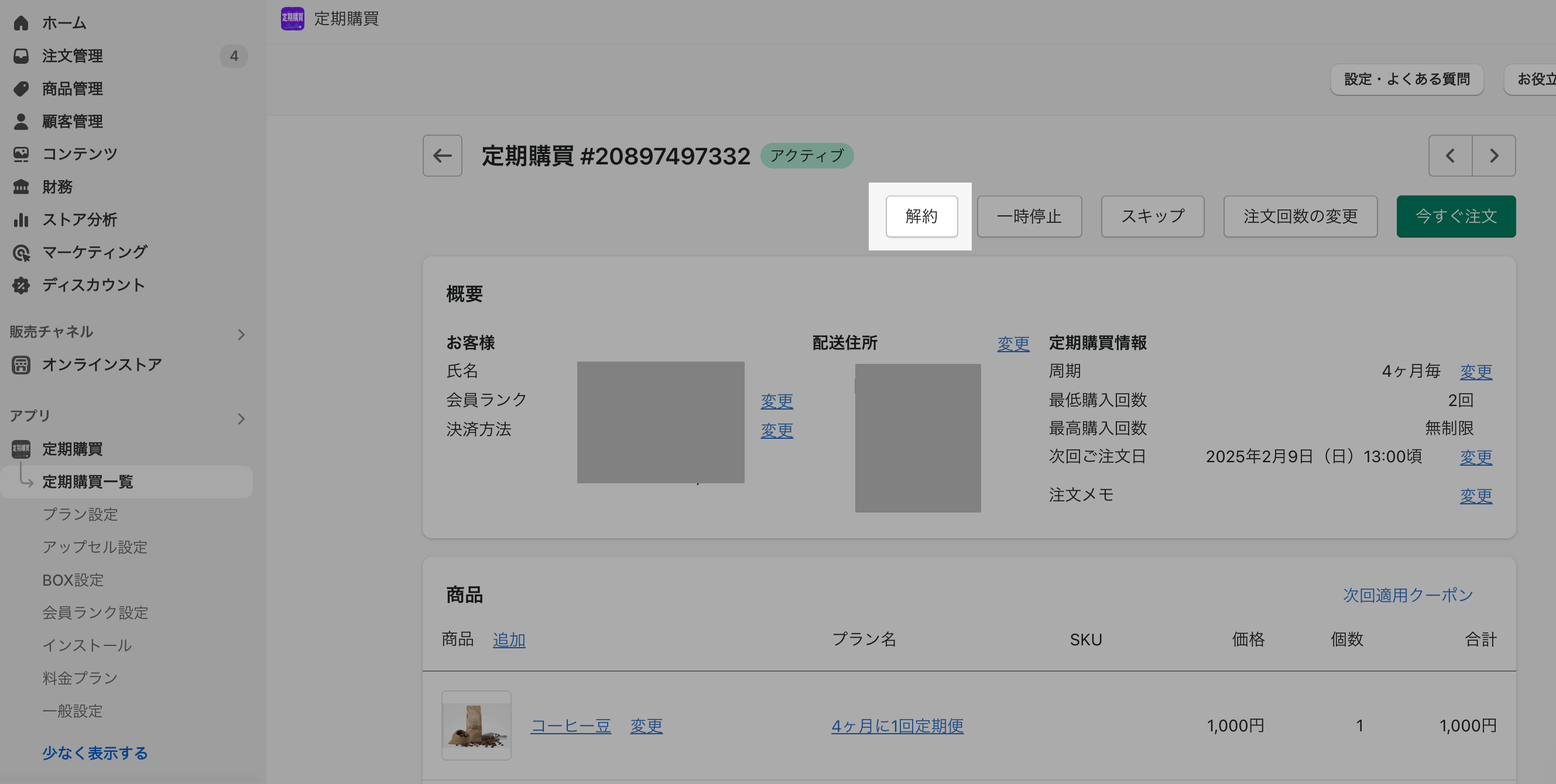
Task: Click the マーケティング target icon
Action: (x=21, y=252)
